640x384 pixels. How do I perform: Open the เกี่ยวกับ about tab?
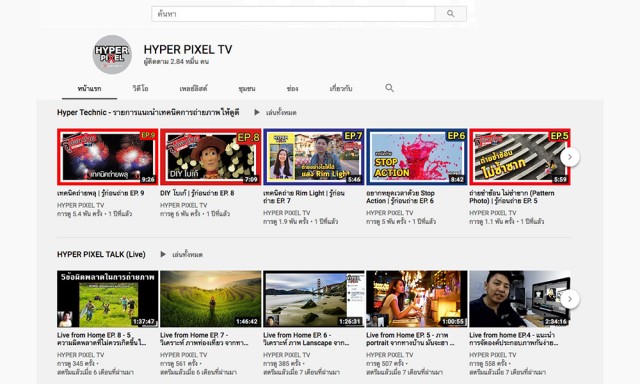(341, 89)
